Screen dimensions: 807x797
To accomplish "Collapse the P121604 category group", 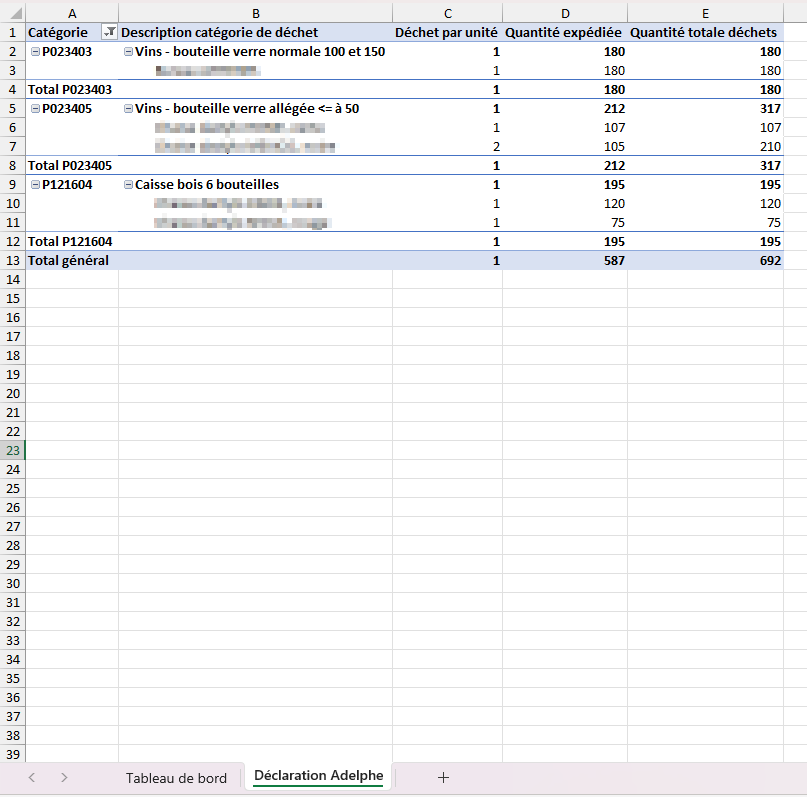I will click(35, 185).
